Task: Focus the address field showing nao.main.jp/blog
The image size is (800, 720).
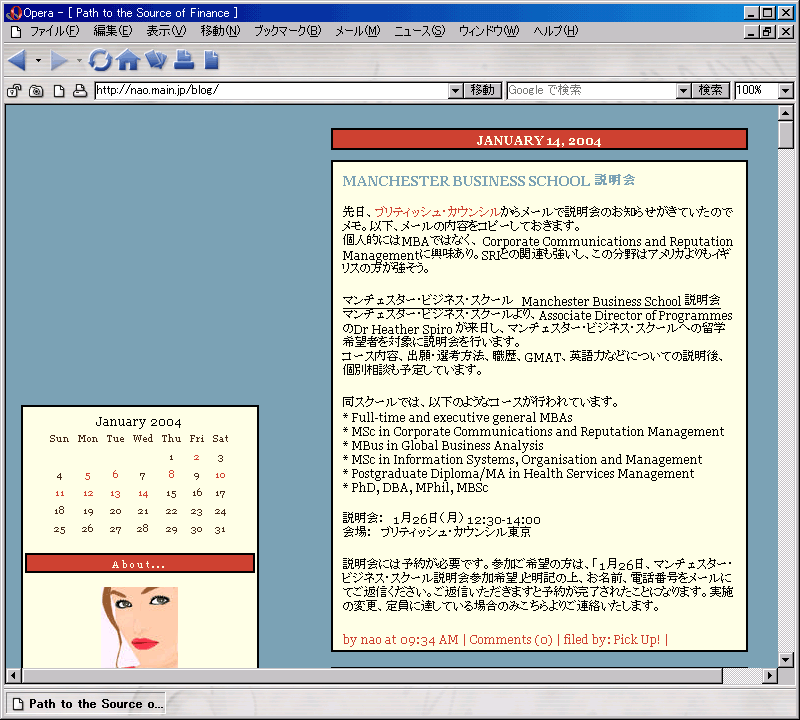Action: tap(272, 91)
